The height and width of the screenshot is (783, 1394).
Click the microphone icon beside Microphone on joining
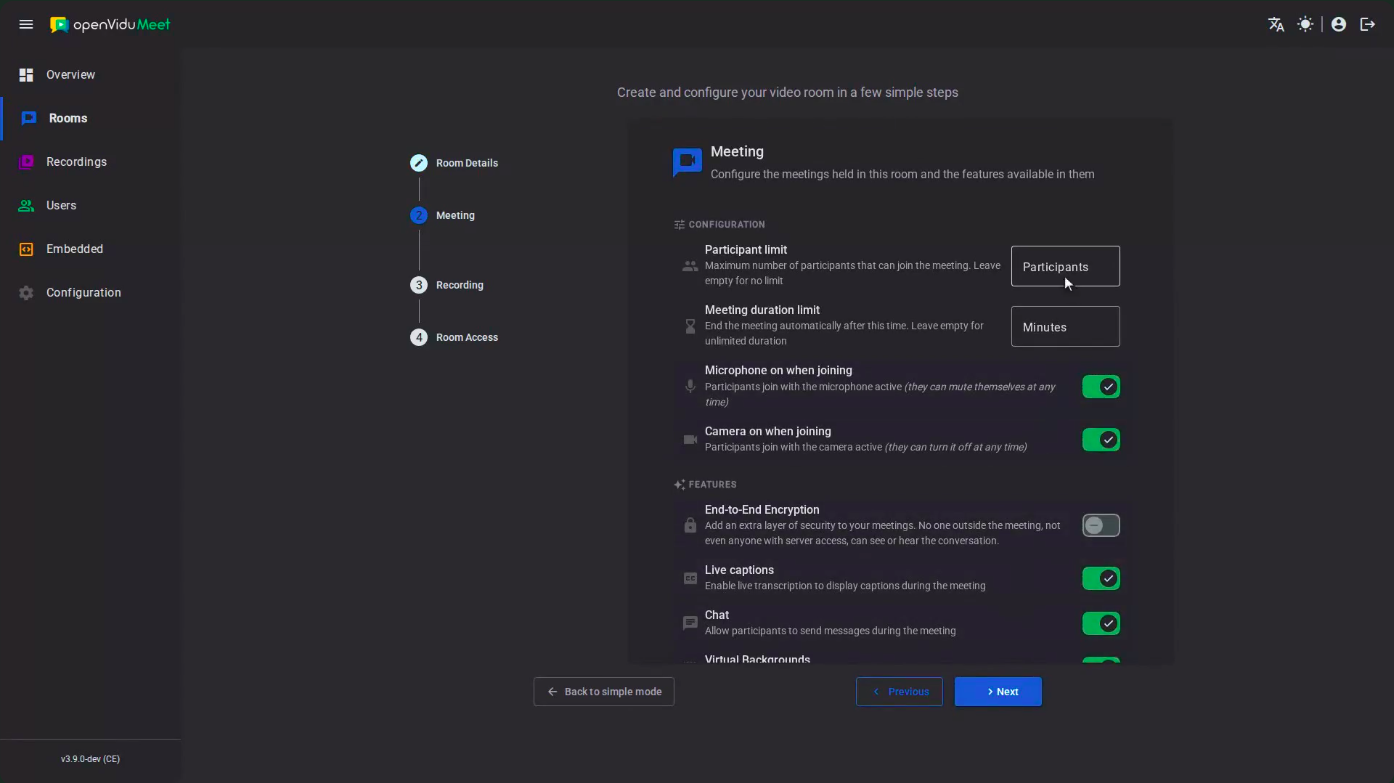[690, 387]
